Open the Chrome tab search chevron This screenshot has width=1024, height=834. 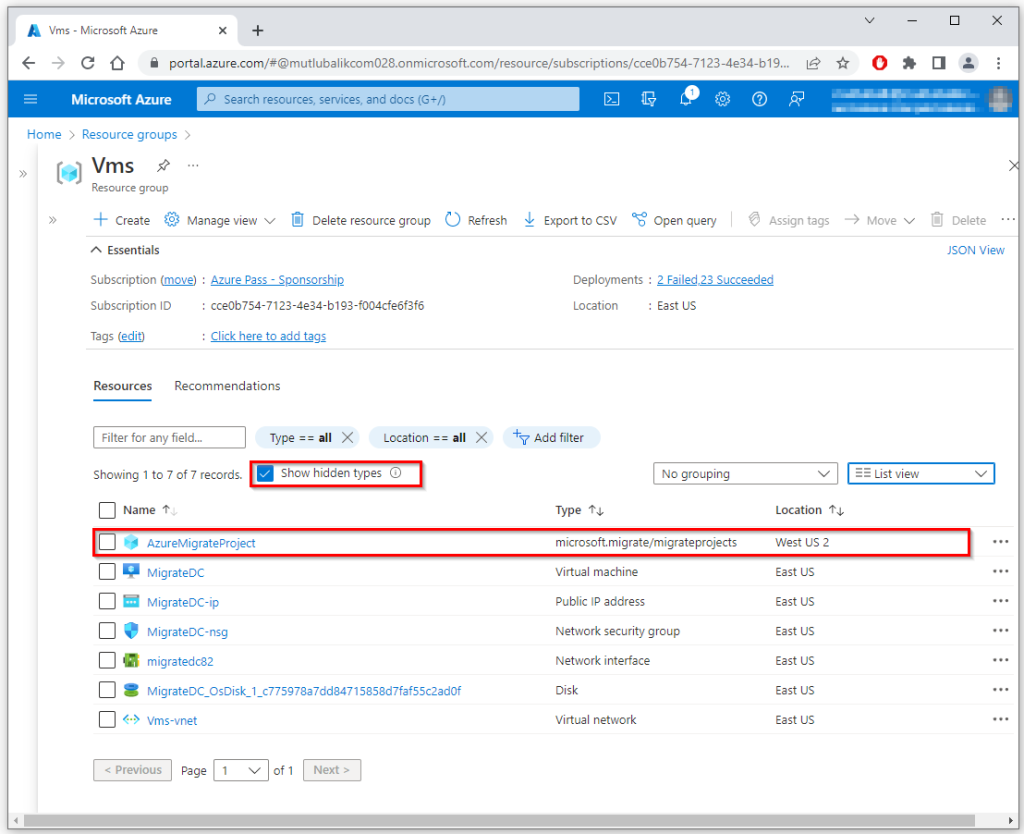(869, 21)
